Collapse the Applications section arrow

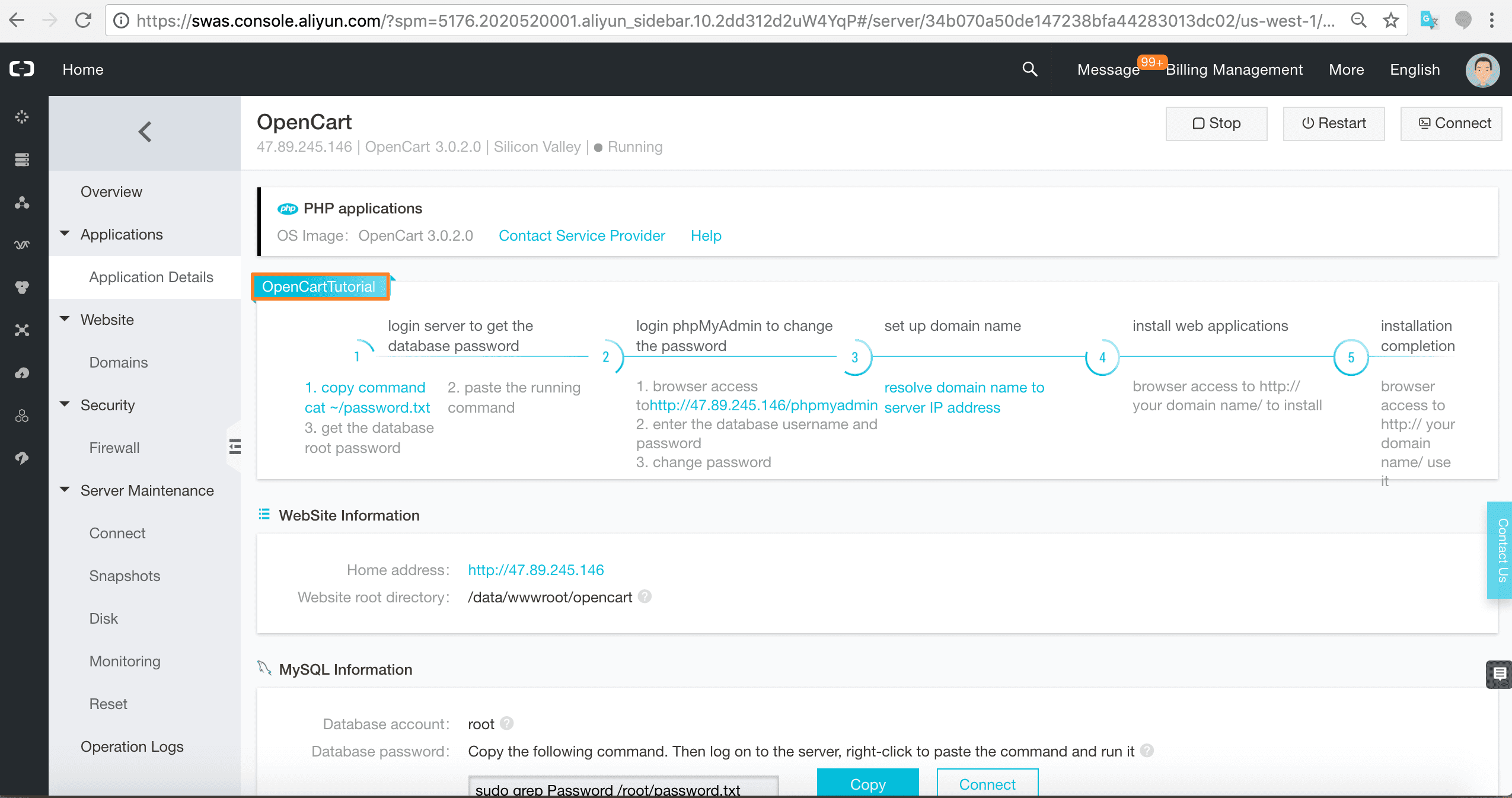65,234
